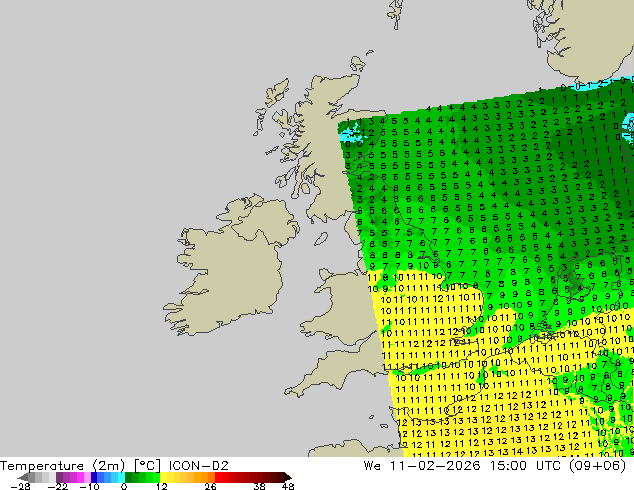Click the 'ICON-D2' model name label
This screenshot has width=634, height=490.
click(199, 466)
